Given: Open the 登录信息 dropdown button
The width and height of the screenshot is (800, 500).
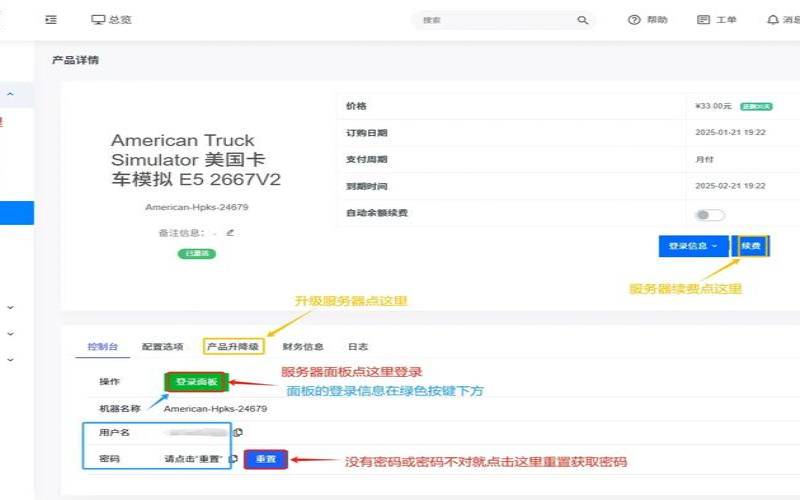Looking at the screenshot, I should click(693, 246).
